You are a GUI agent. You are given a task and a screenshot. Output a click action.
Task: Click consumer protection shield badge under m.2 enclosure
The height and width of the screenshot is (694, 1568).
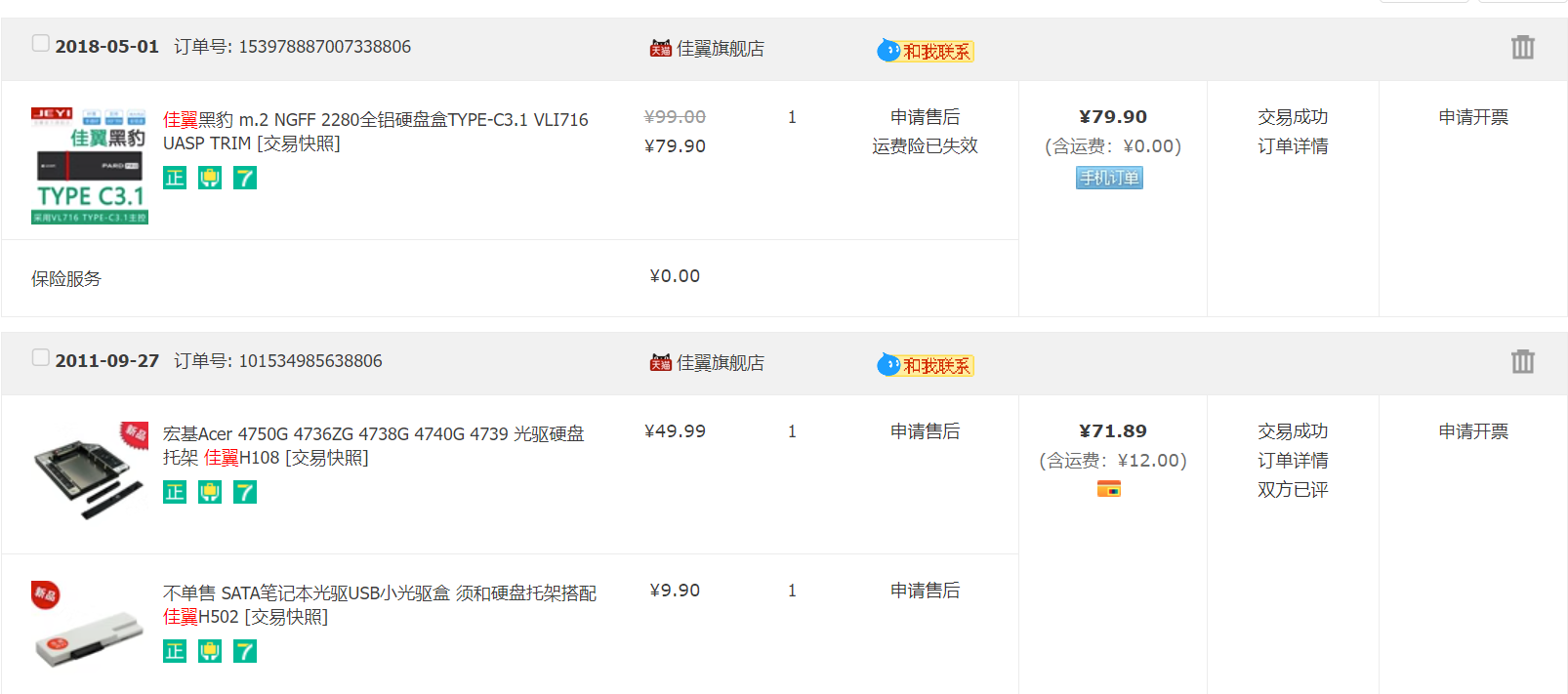[x=210, y=178]
